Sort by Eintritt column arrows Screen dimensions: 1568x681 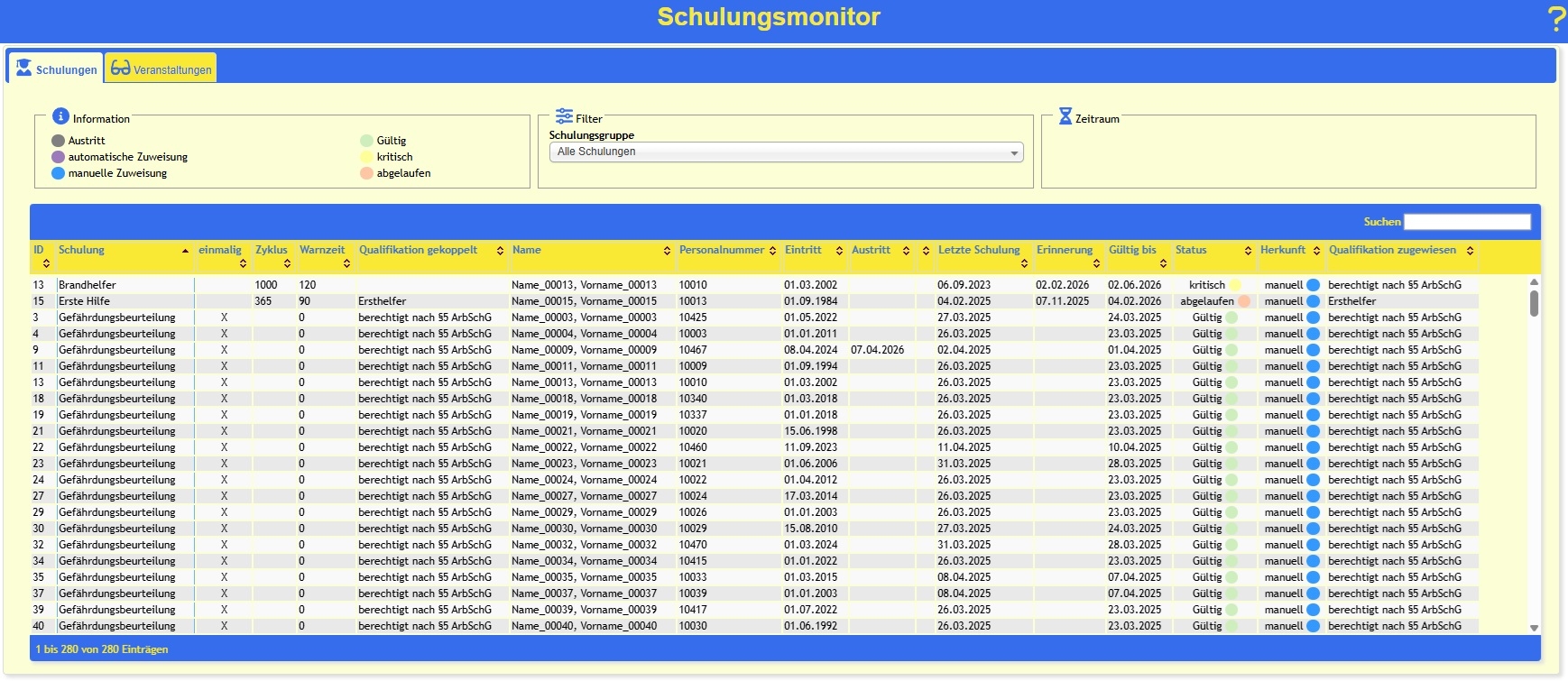[x=839, y=251]
